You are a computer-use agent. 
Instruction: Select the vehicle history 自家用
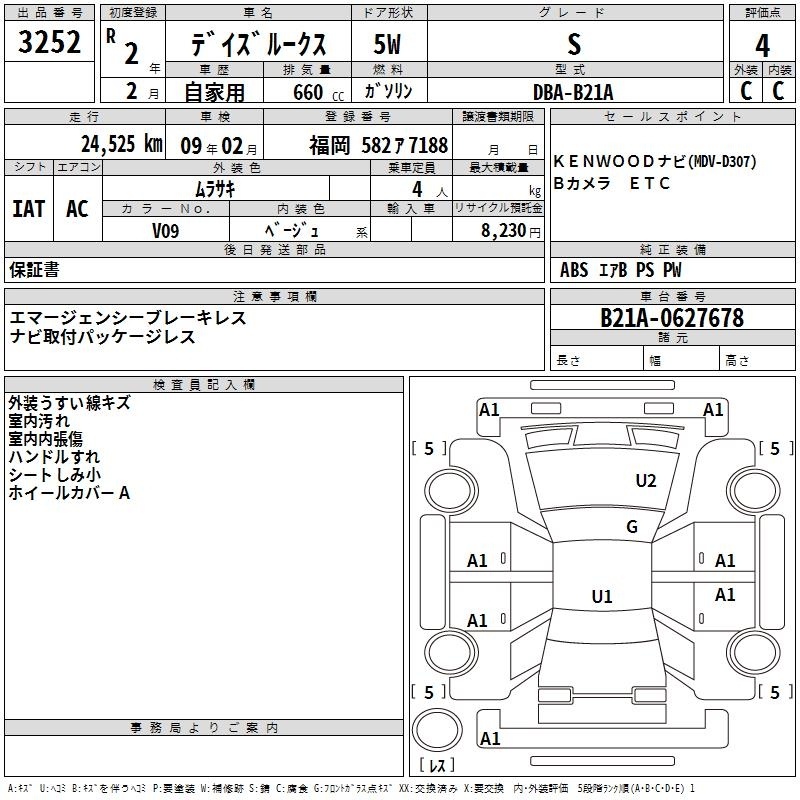[215, 92]
